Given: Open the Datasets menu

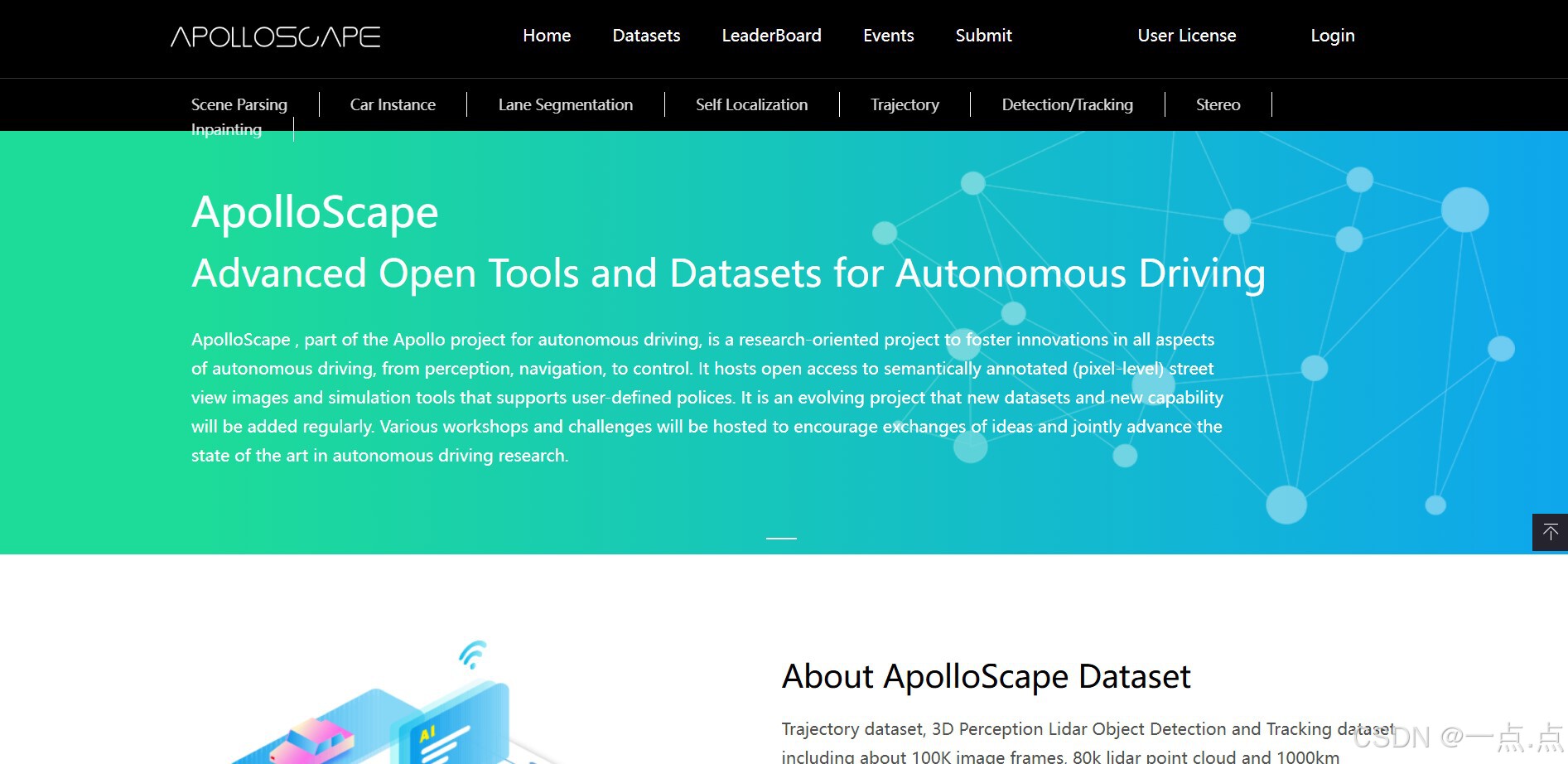Looking at the screenshot, I should pos(646,36).
